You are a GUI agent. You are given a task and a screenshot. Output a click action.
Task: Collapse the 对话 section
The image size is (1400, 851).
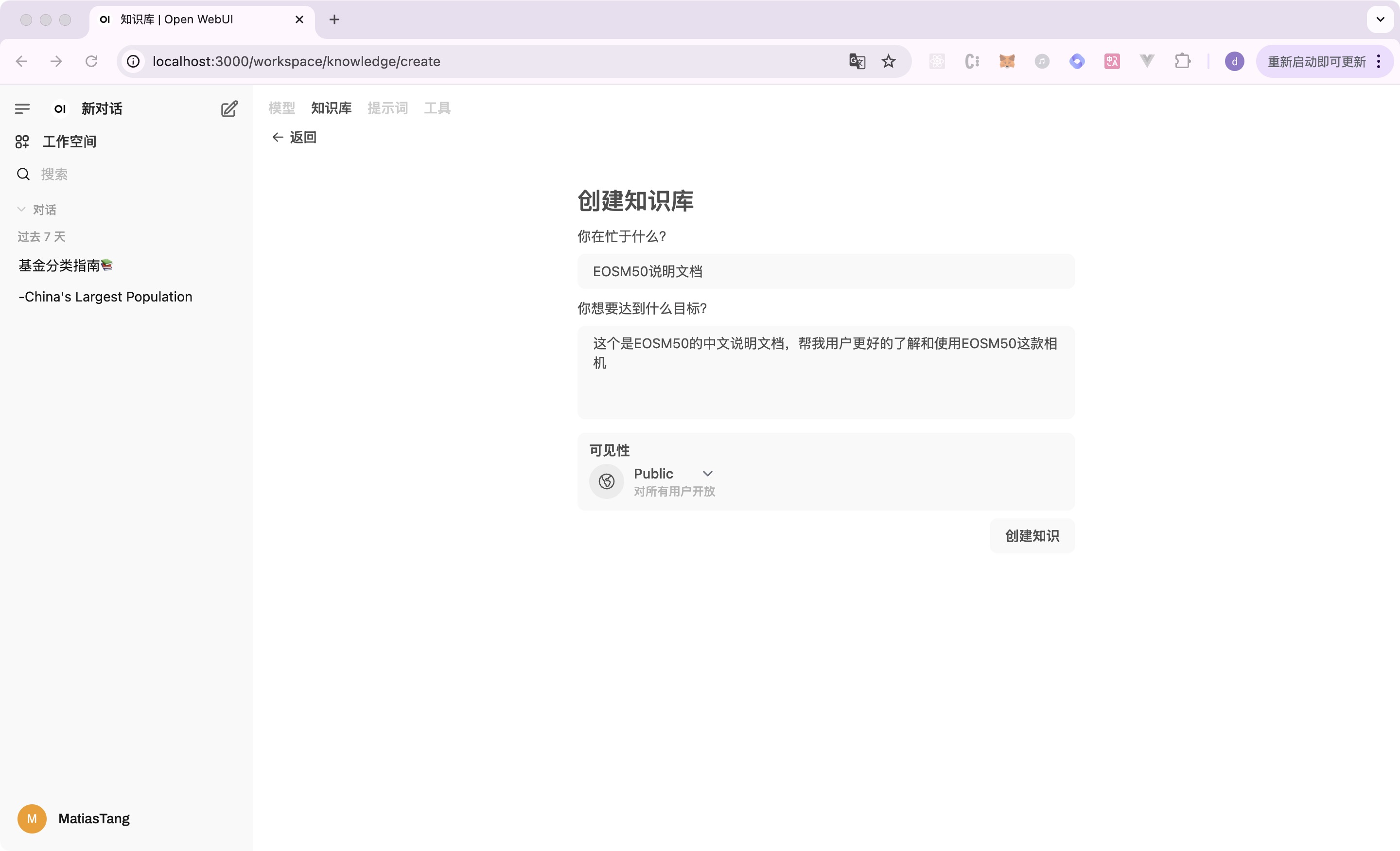(36, 210)
